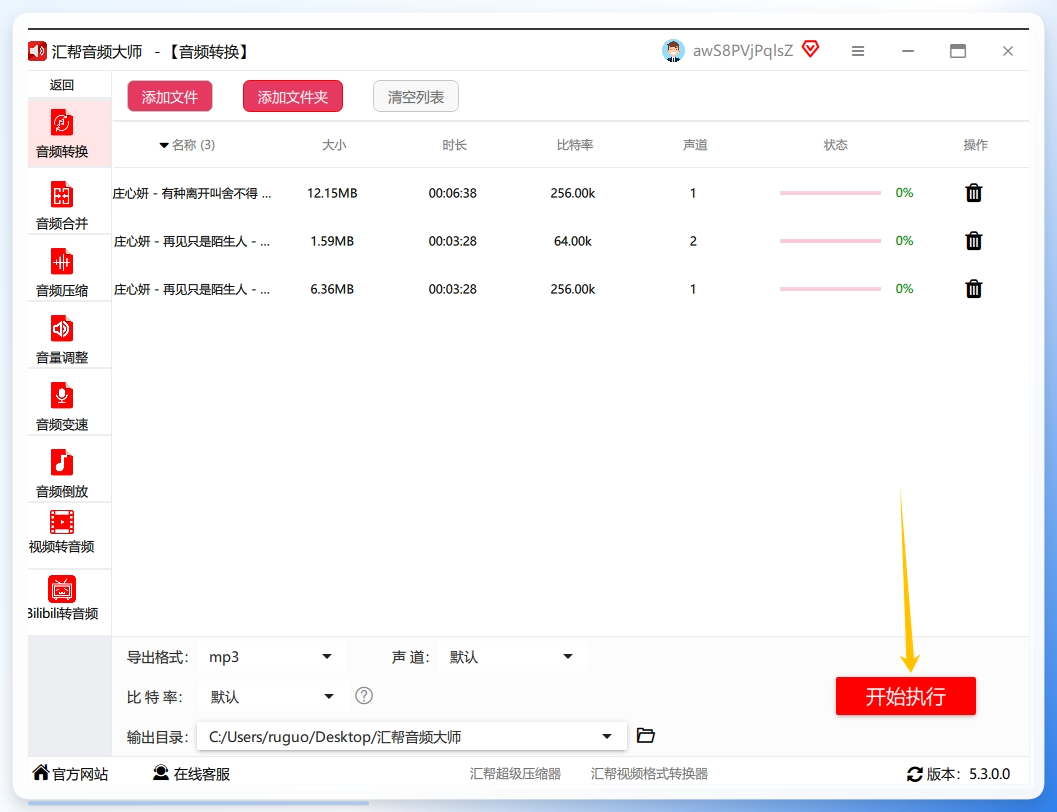Open the 汇帮超级压缩器 link

click(x=515, y=774)
